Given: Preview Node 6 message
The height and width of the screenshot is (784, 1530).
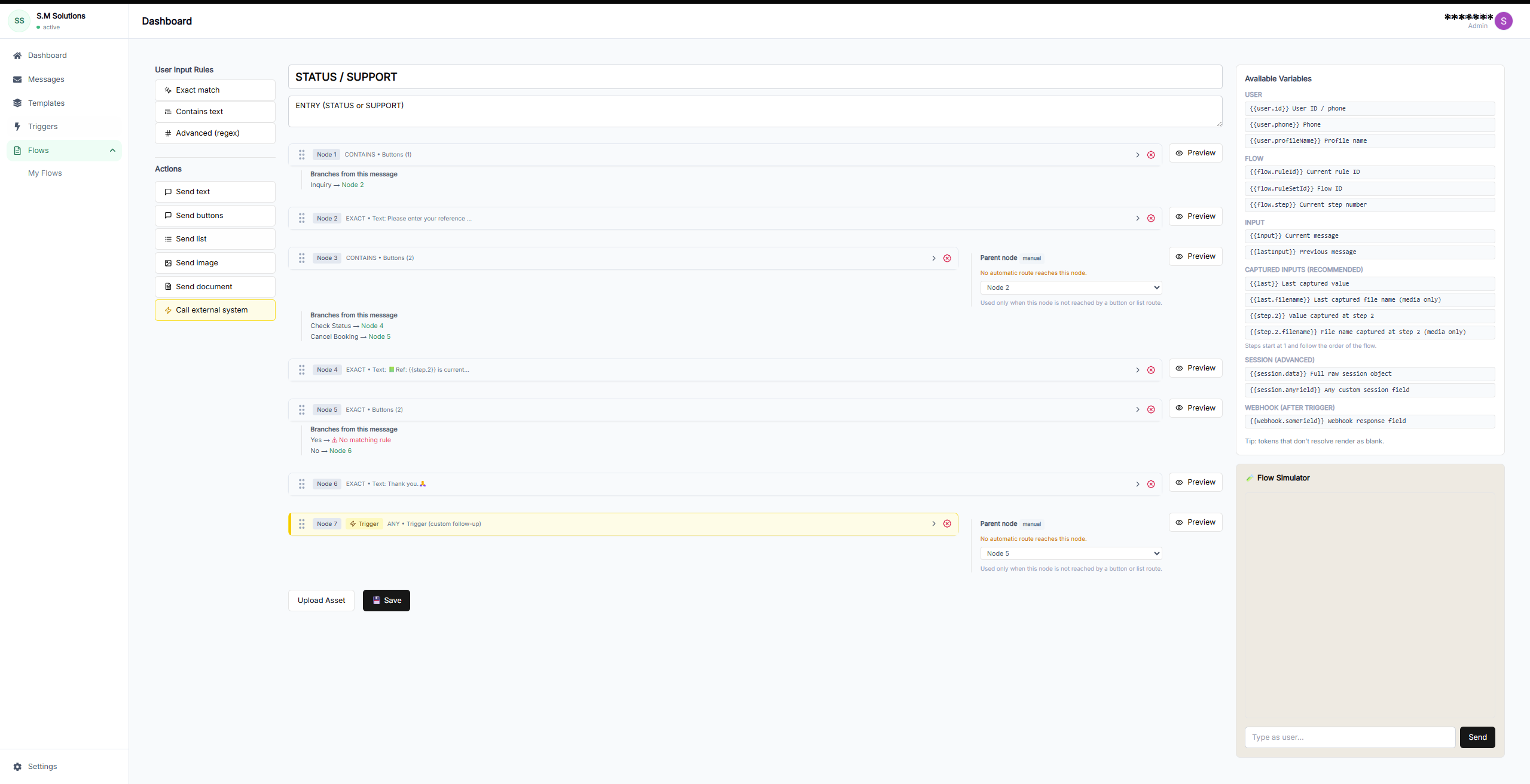Looking at the screenshot, I should (1195, 482).
